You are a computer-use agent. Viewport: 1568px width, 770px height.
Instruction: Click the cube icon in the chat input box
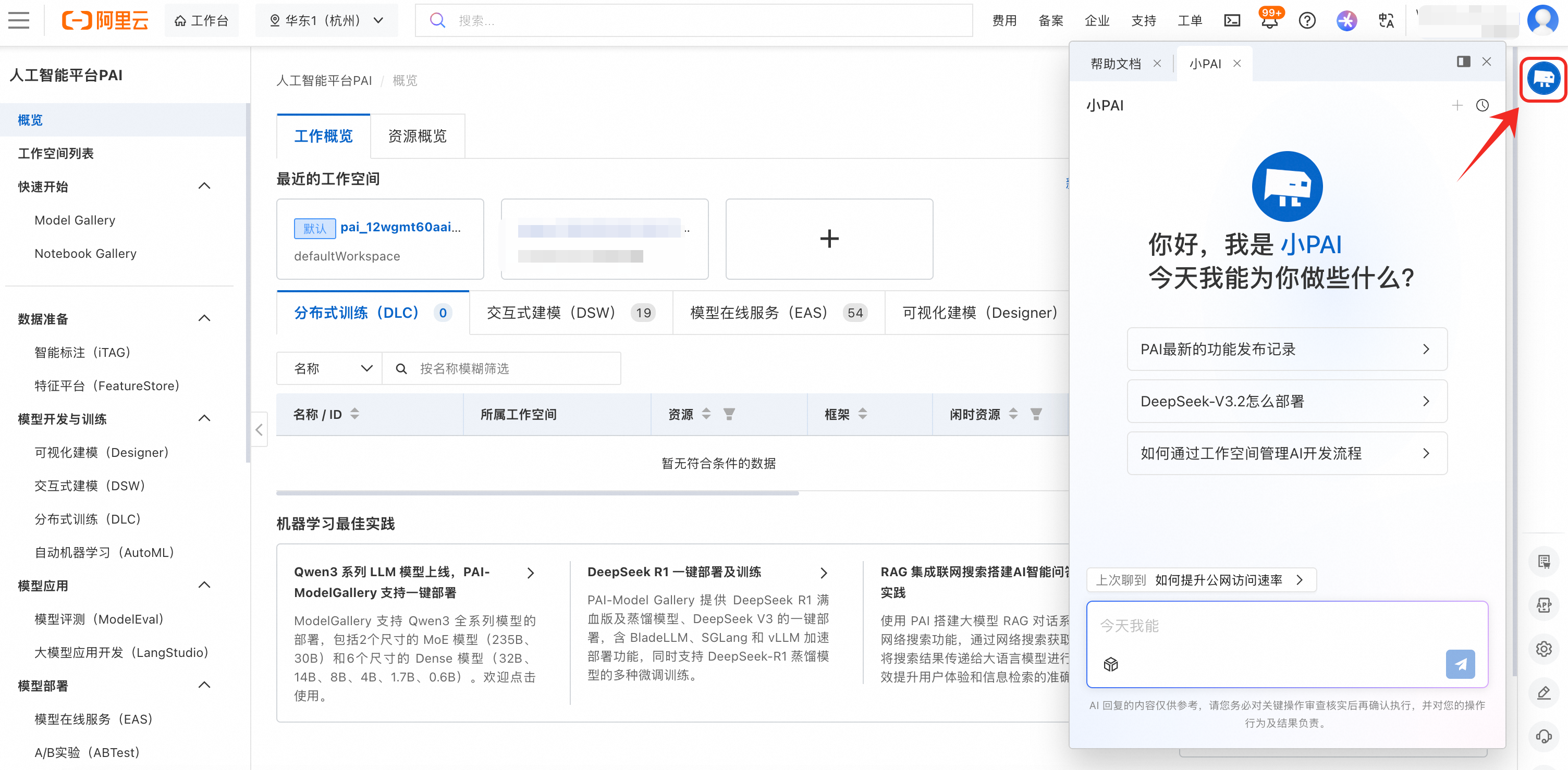tap(1111, 664)
